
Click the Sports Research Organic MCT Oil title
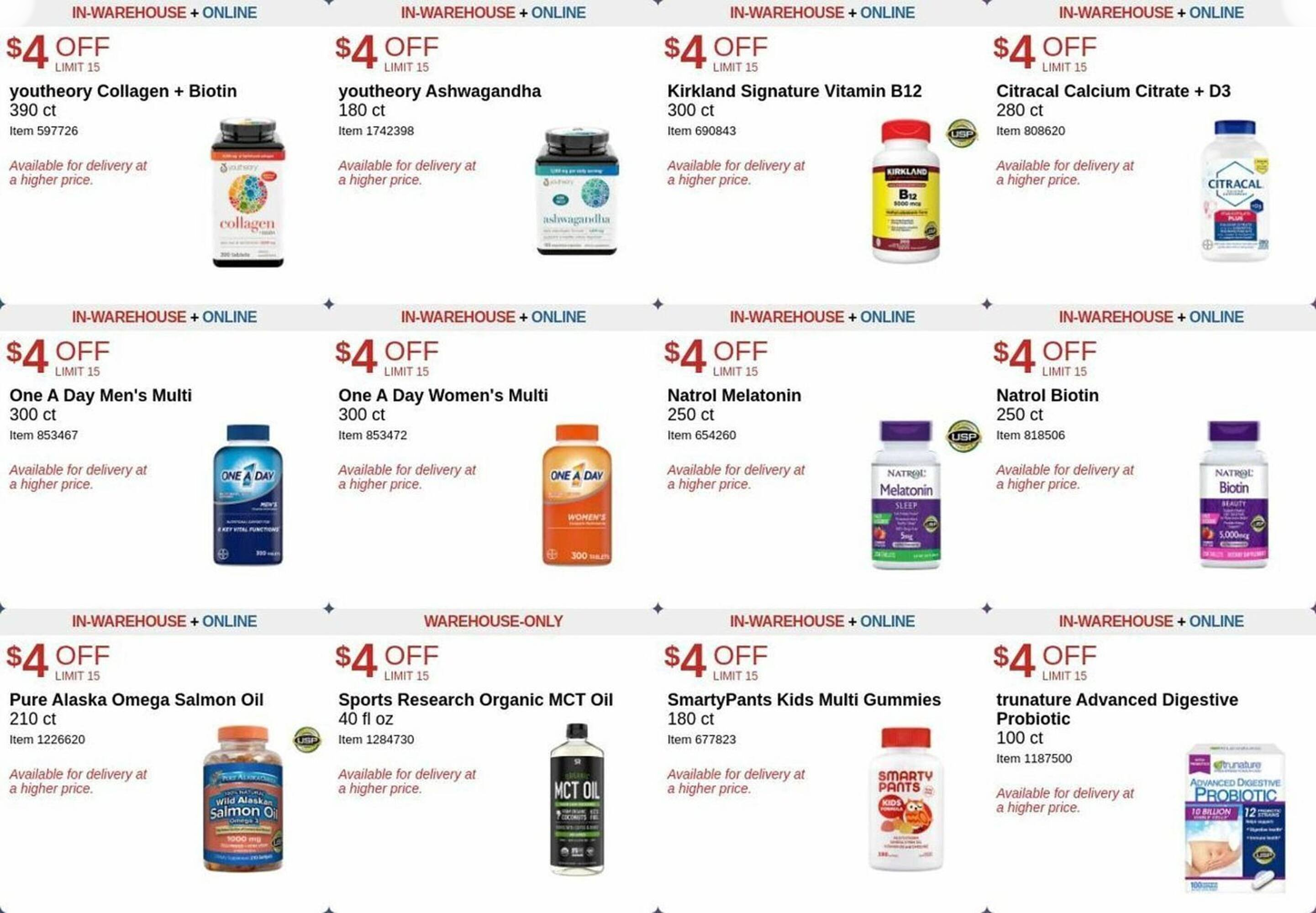(x=475, y=700)
